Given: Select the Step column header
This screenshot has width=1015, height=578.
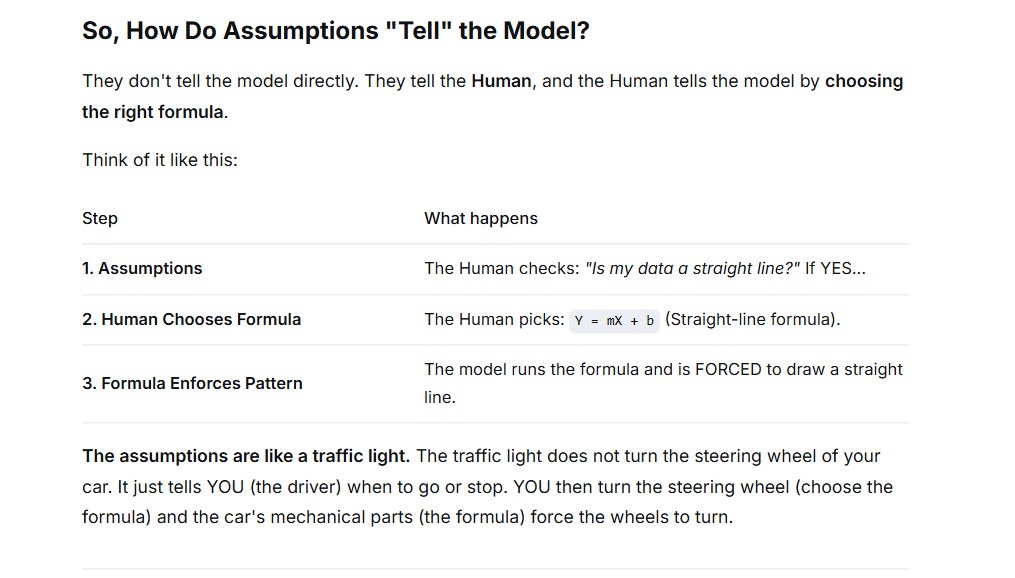Looking at the screenshot, I should [x=100, y=219].
